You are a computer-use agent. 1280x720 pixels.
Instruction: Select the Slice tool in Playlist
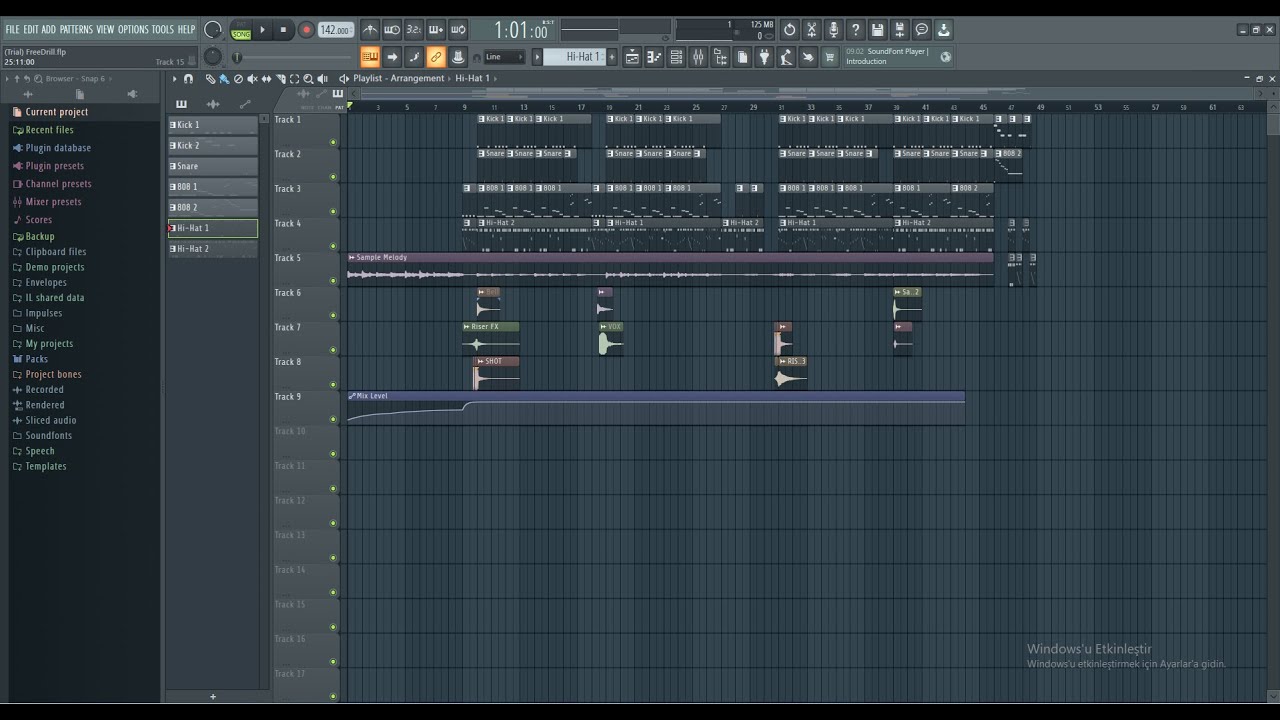click(x=280, y=78)
